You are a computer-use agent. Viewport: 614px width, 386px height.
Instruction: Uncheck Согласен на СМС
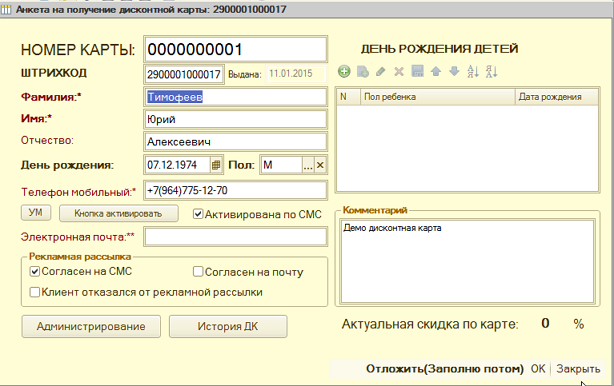click(x=35, y=271)
